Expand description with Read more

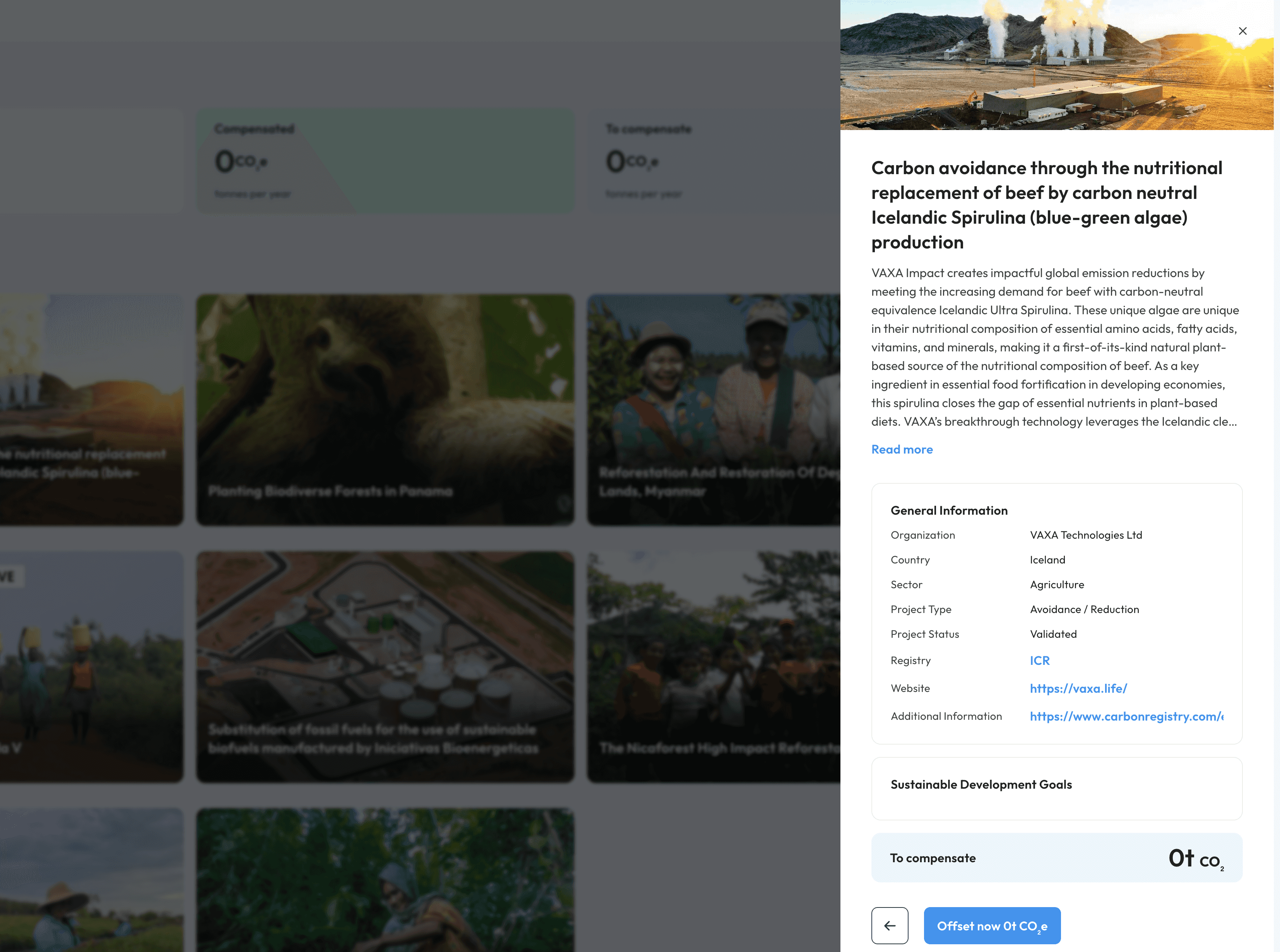(901, 450)
